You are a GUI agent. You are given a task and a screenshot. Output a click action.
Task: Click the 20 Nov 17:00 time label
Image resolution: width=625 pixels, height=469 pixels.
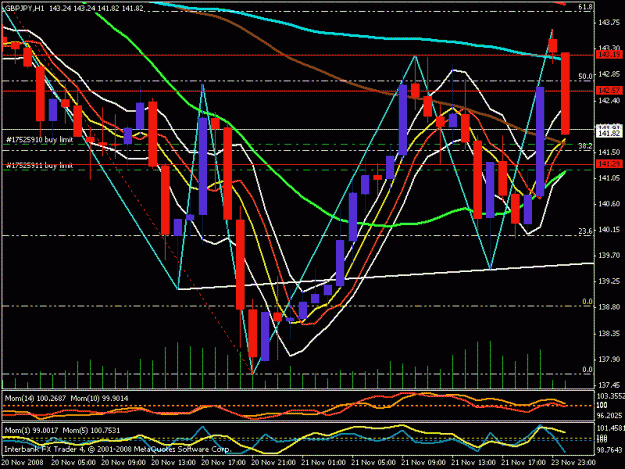click(223, 463)
